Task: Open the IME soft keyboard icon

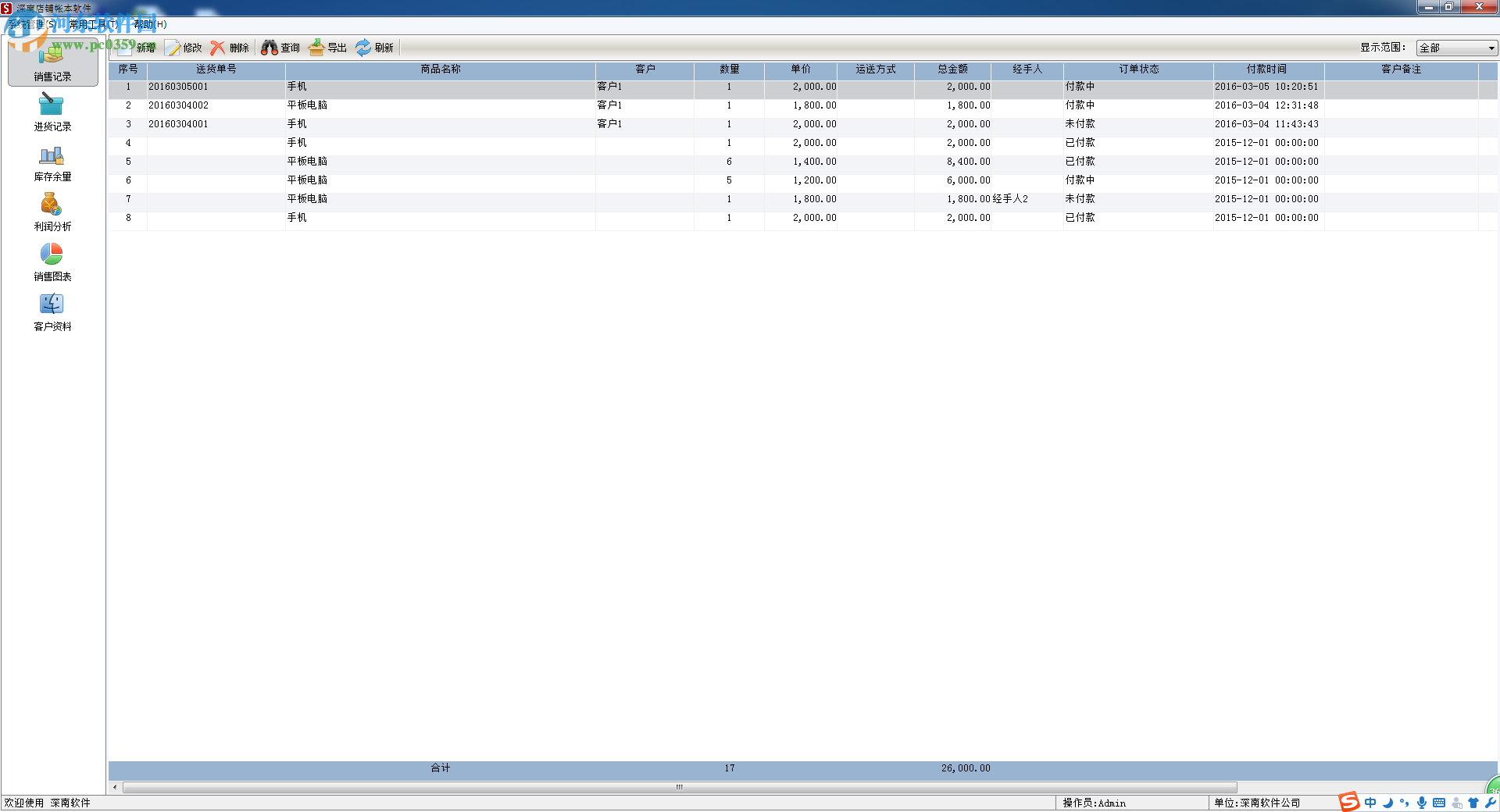Action: pos(1439,803)
